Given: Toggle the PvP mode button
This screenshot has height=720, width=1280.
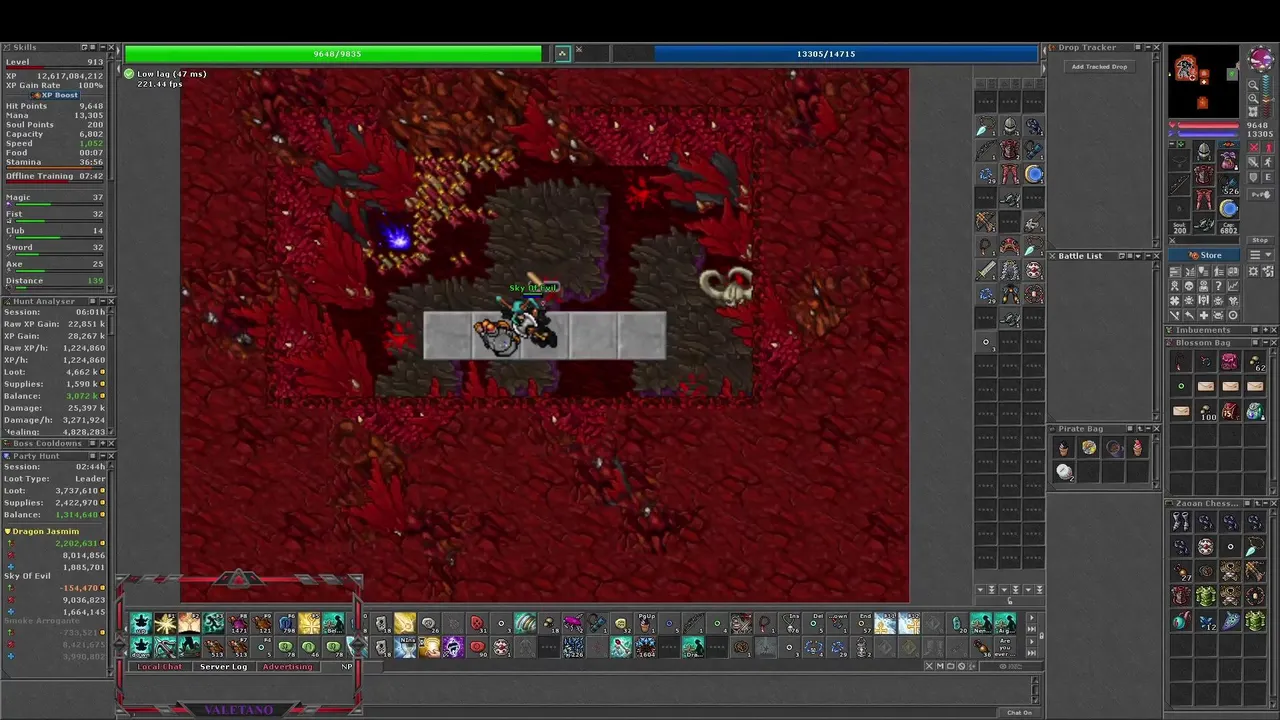Looking at the screenshot, I should pos(1261,195).
